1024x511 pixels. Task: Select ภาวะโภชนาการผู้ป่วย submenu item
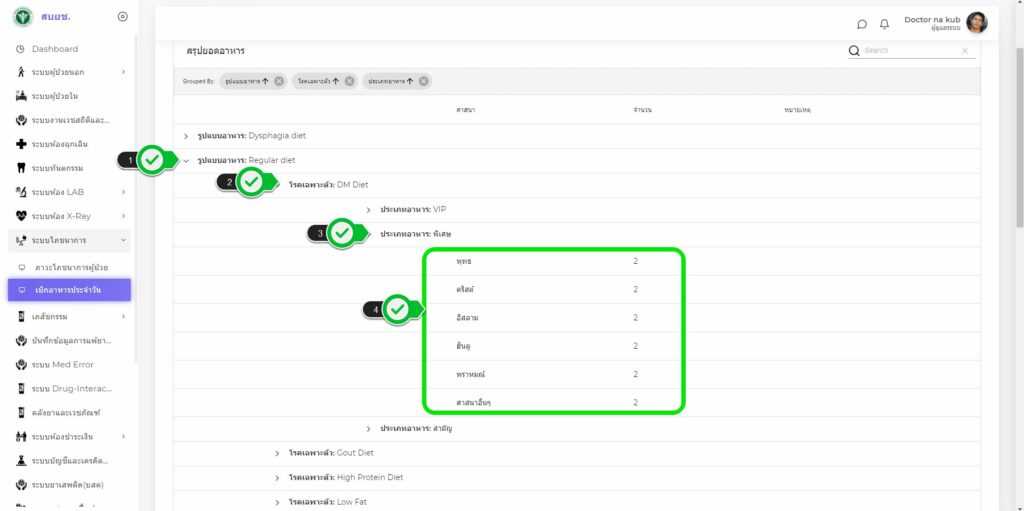tap(71, 268)
